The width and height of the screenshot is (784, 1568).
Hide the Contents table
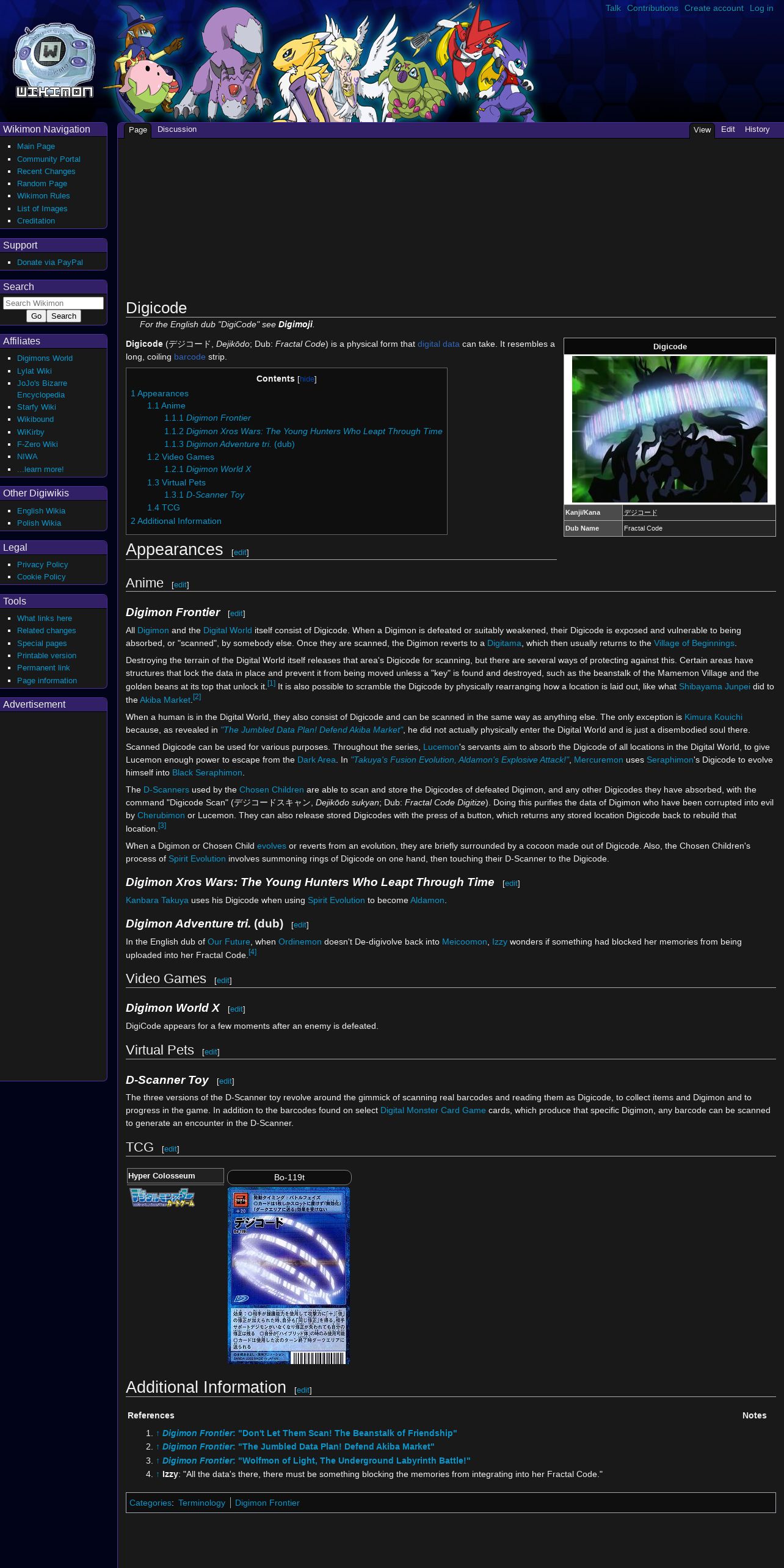coord(307,379)
